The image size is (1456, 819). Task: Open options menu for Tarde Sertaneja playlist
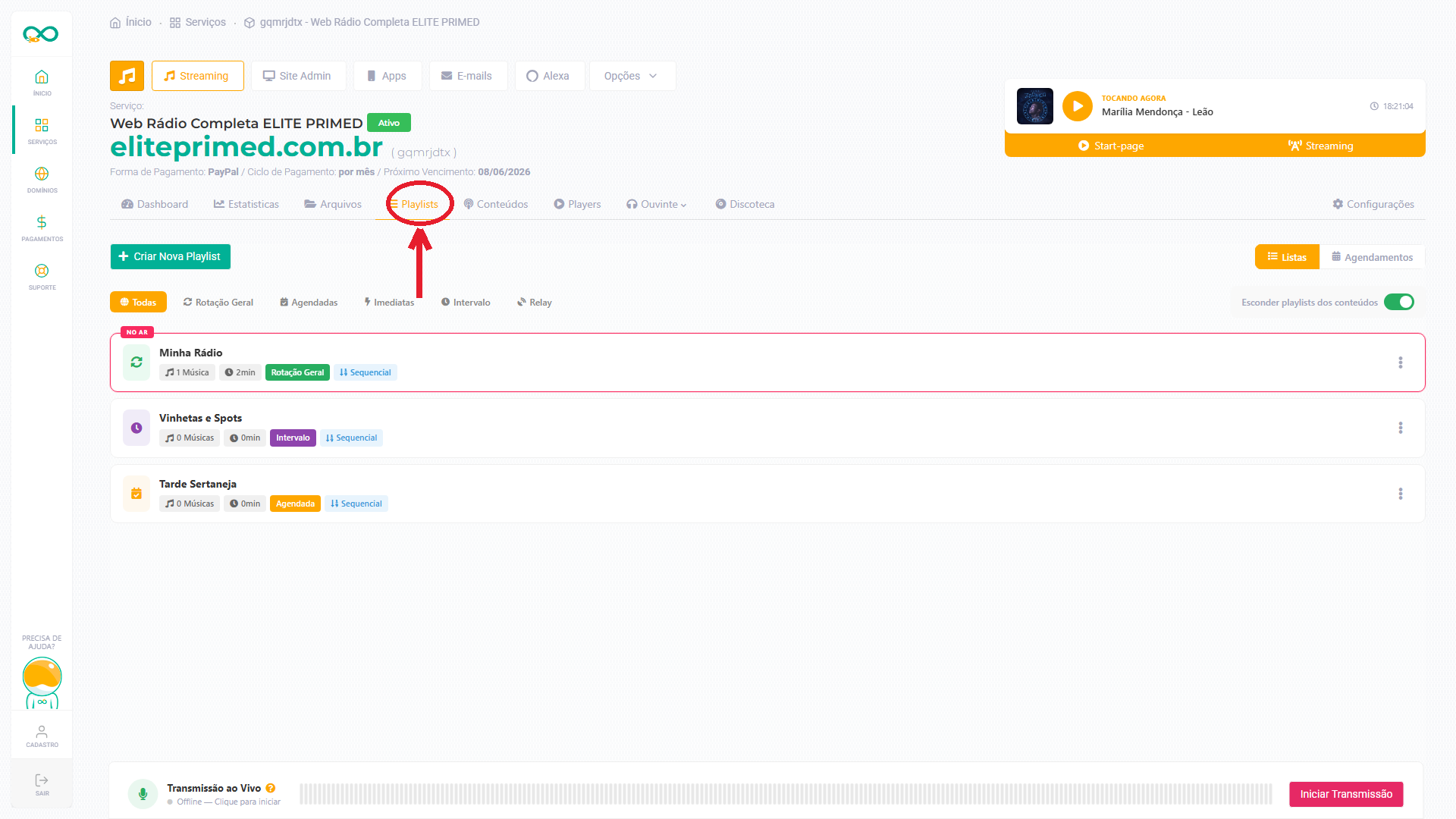coord(1400,494)
